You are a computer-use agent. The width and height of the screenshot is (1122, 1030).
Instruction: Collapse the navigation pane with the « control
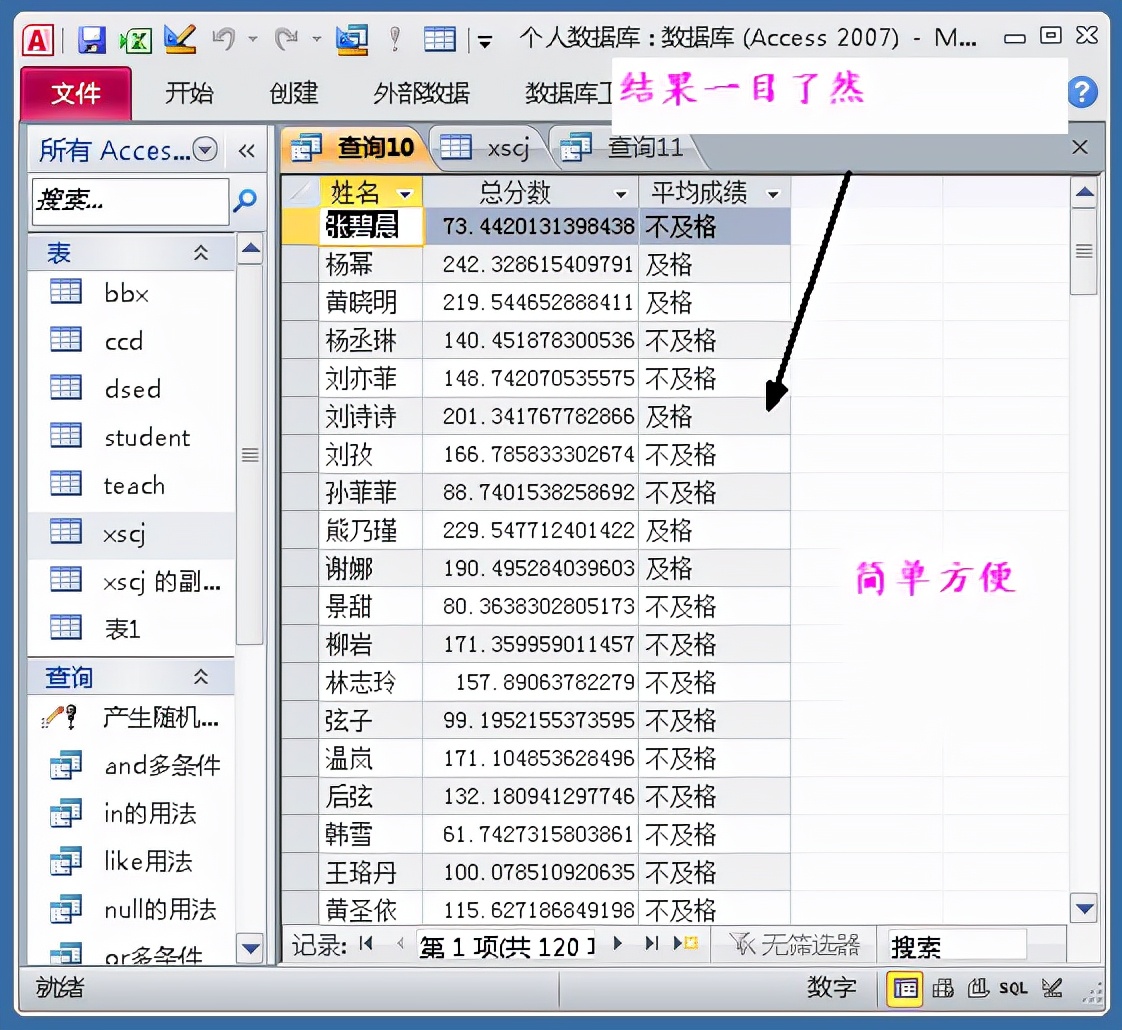point(247,149)
